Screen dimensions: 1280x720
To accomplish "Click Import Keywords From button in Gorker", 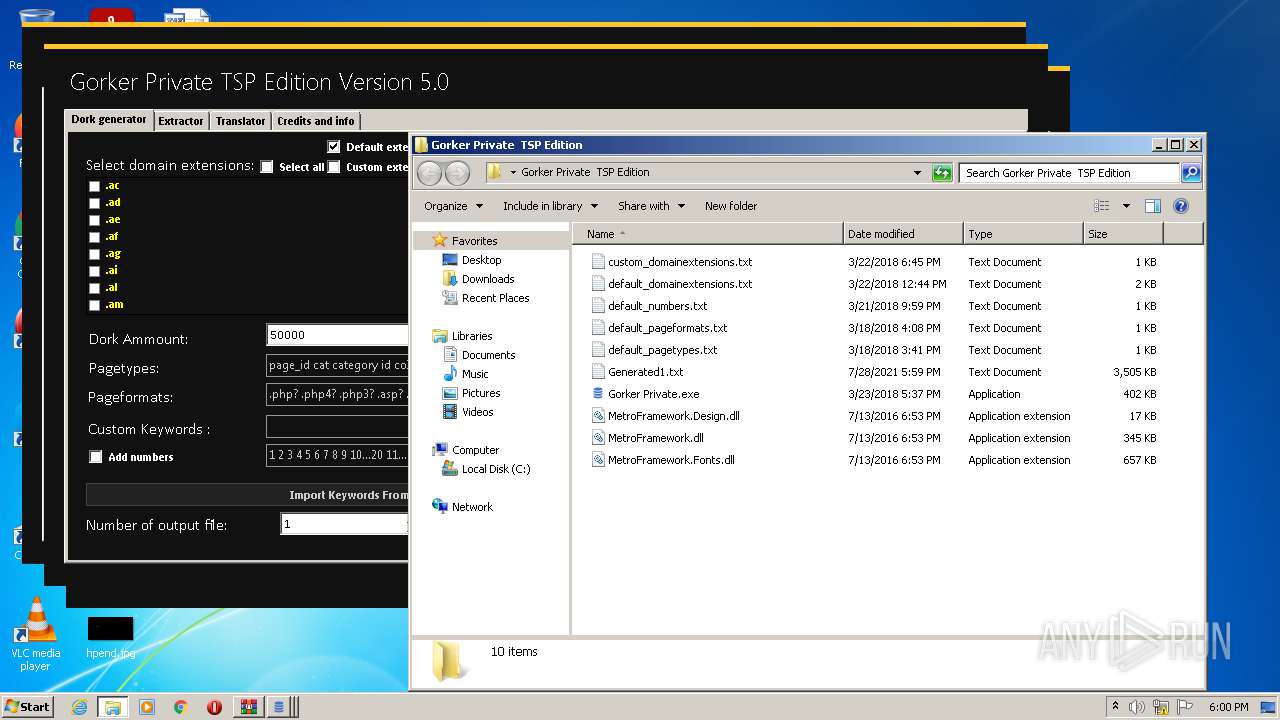I will point(248,495).
